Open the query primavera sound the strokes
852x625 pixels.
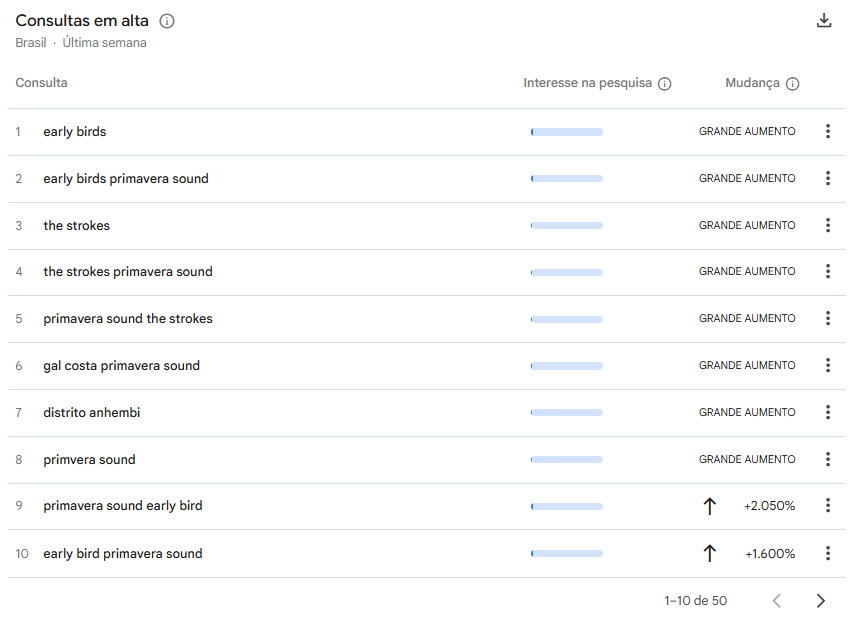click(128, 318)
